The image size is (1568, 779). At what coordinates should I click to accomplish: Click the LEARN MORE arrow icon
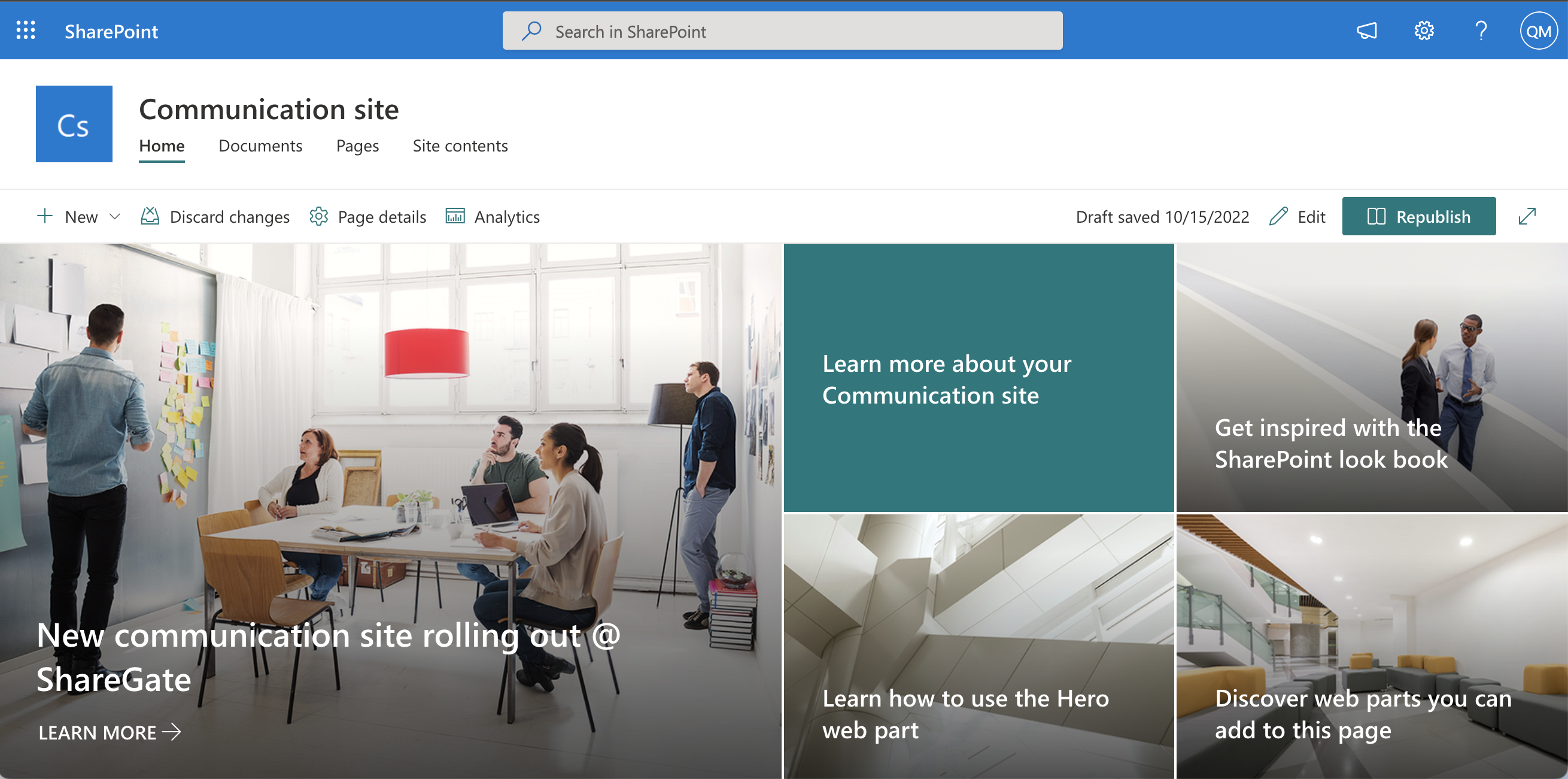(172, 732)
